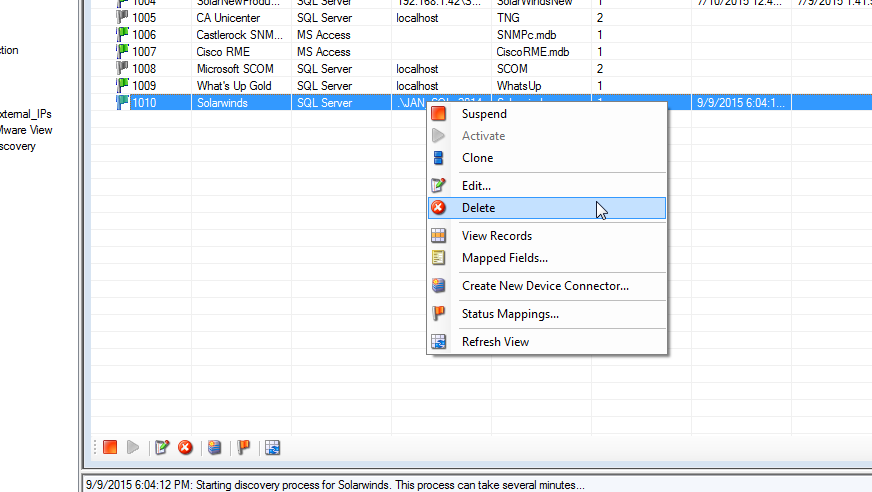Screen dimensions: 872x492
Task: Click the Edit pencil icon in bottom toolbar
Action: 162,447
